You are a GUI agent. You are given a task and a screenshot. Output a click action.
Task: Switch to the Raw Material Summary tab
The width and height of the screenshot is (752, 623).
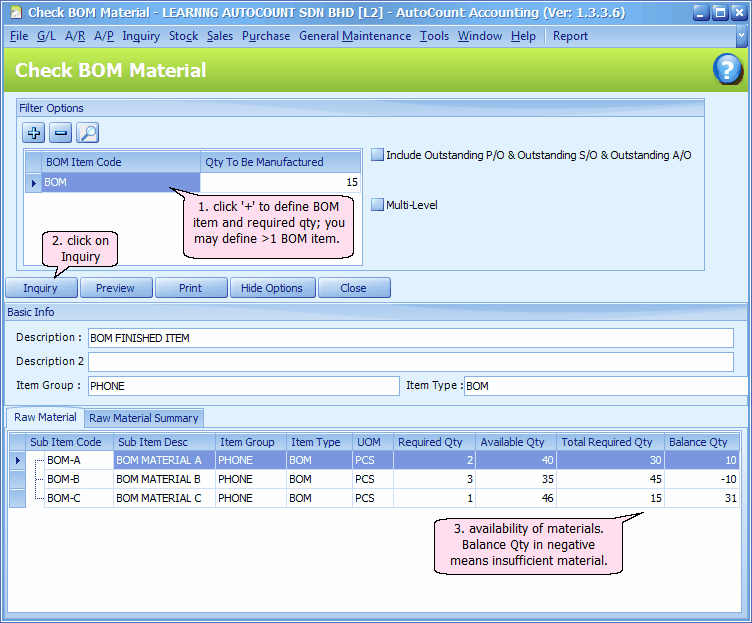144,418
